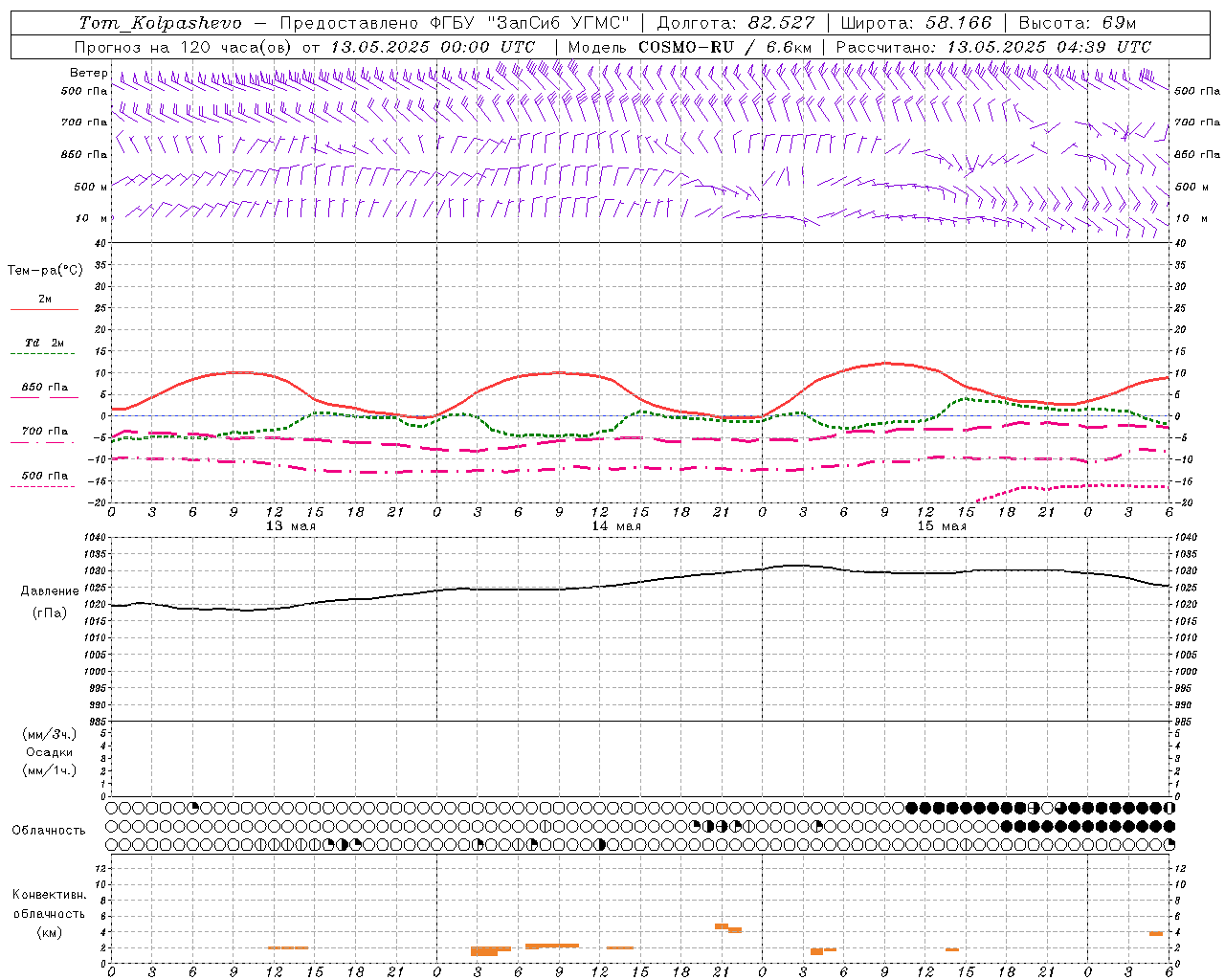
Task: Click the Осадки precipitation label
Action: tap(50, 752)
